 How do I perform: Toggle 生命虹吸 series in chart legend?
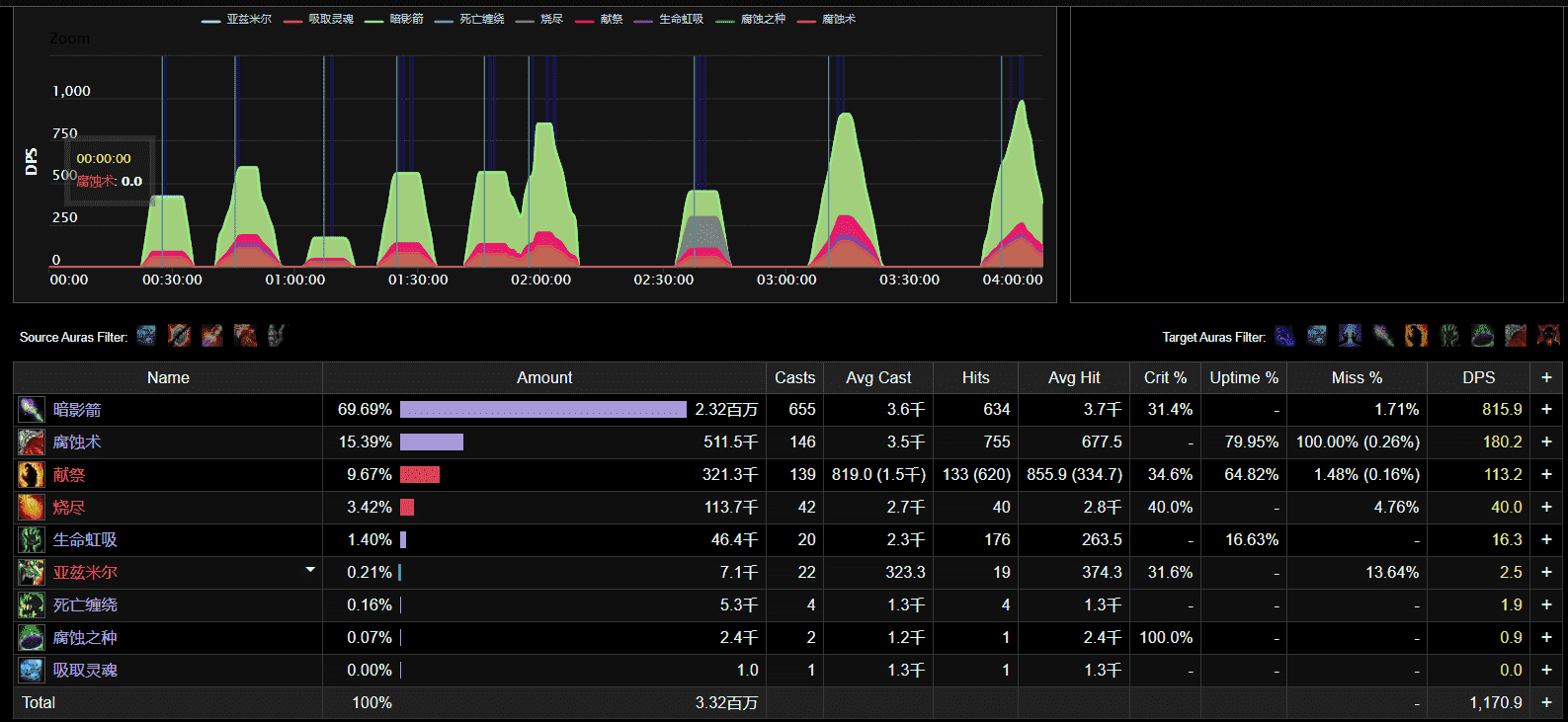click(x=669, y=20)
